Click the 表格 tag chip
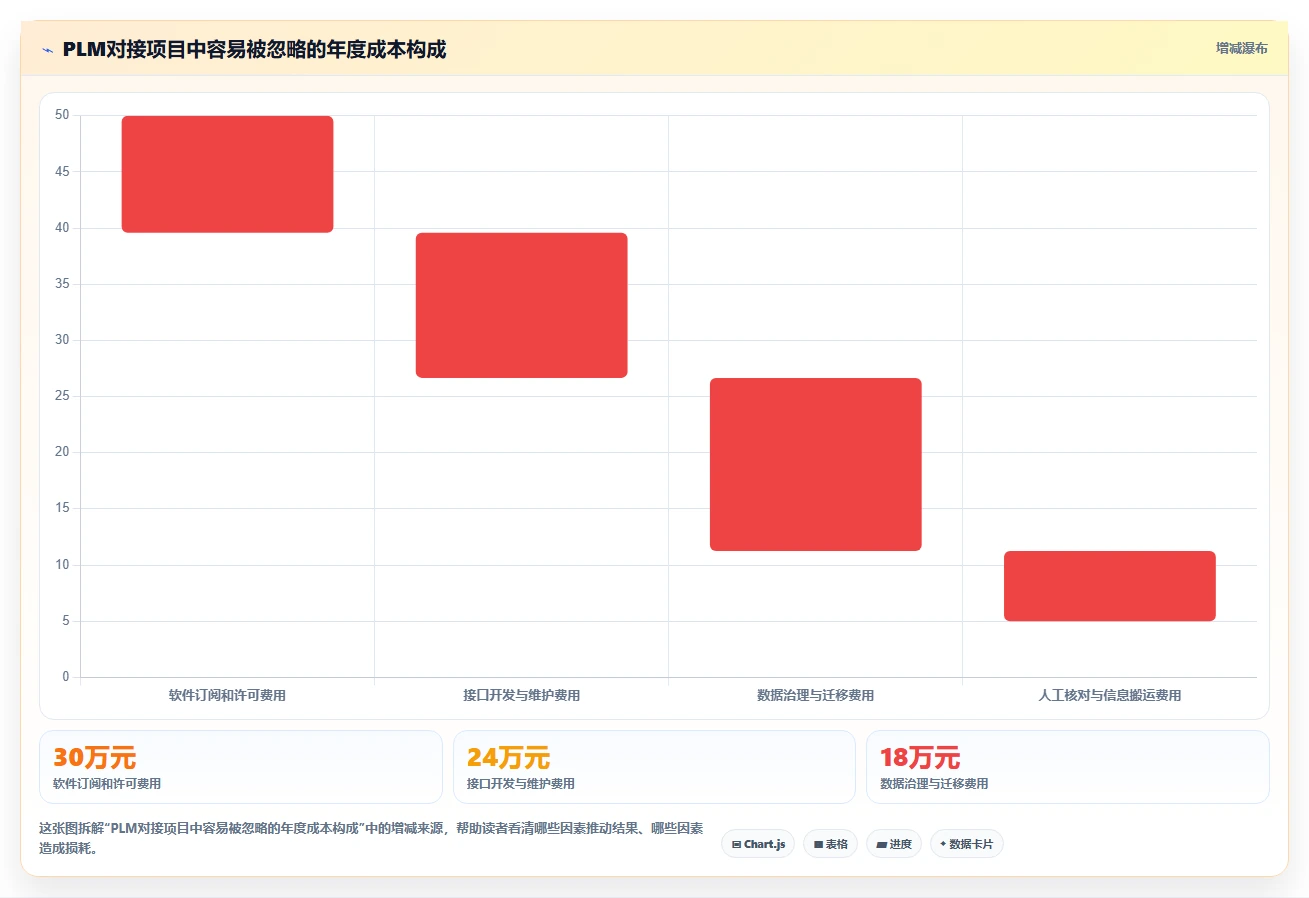The width and height of the screenshot is (1309, 898). (x=830, y=844)
